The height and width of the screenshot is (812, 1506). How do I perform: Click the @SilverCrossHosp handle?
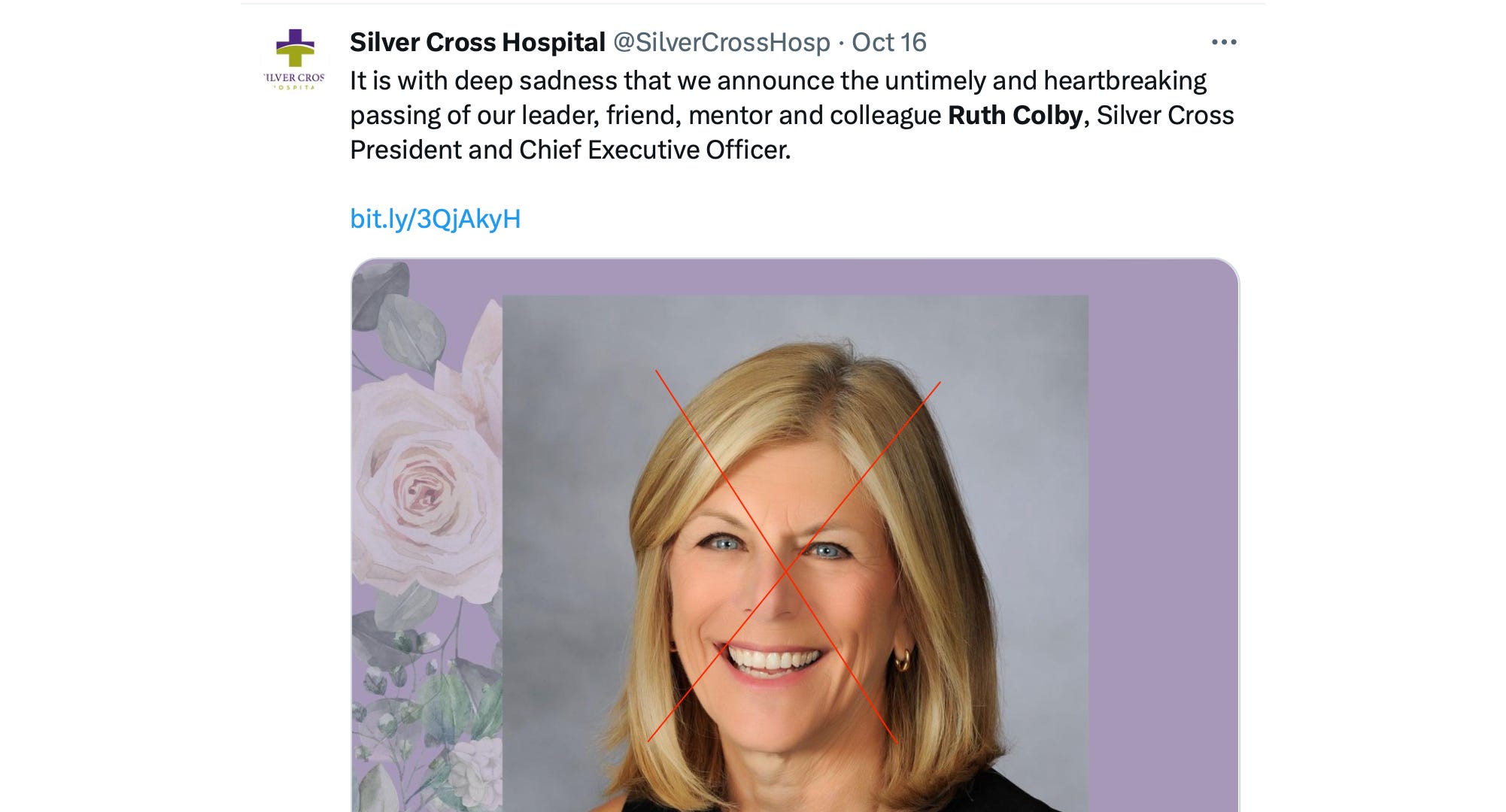pyautogui.click(x=721, y=42)
